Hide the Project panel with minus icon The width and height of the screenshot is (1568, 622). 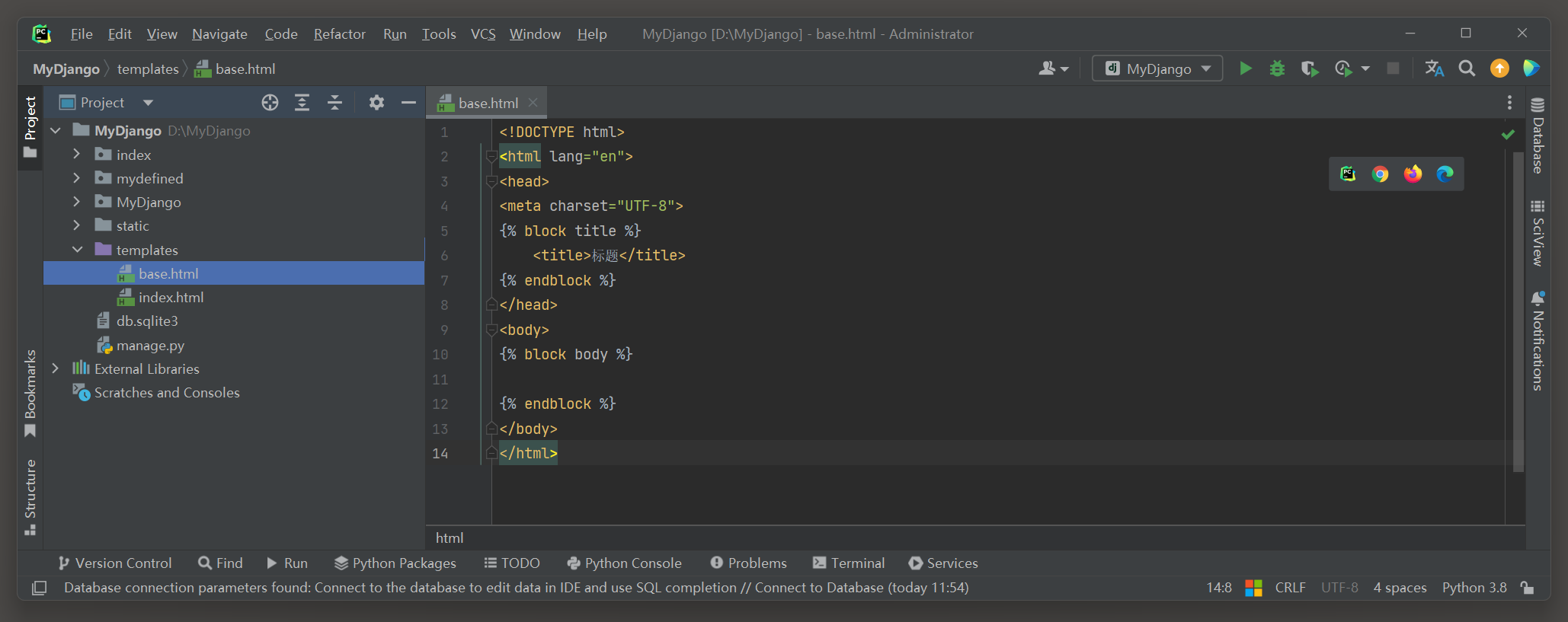tap(408, 103)
